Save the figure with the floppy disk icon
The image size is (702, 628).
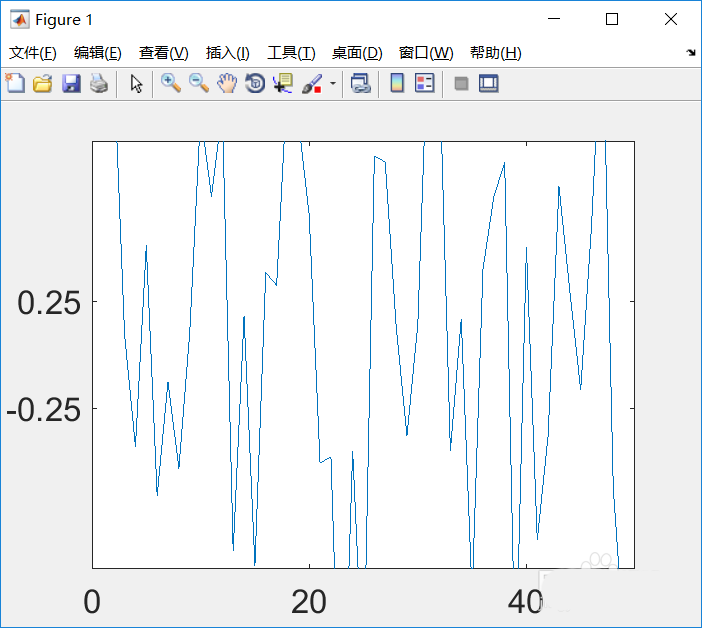pos(71,84)
